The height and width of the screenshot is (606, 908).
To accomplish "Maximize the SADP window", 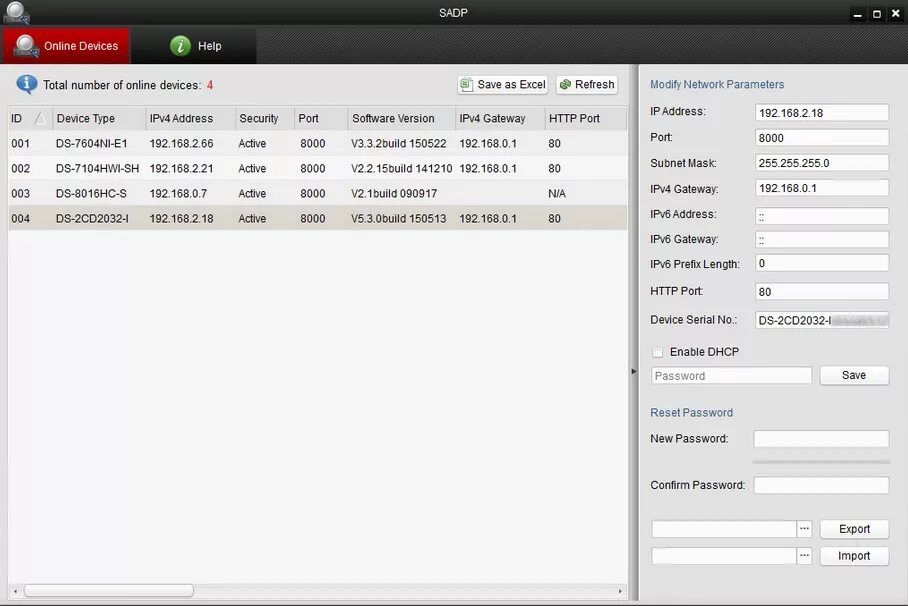I will pos(877,14).
